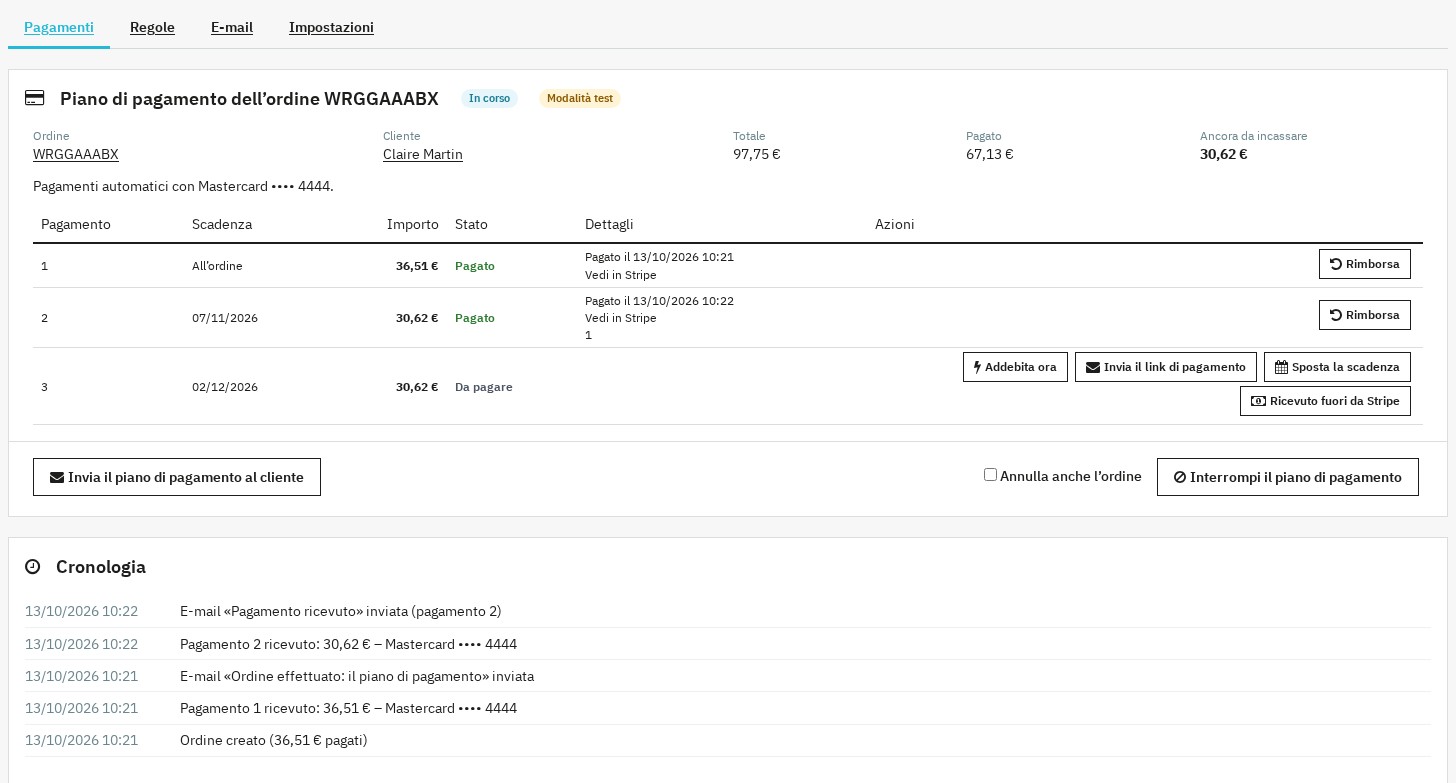Click the «Ordine effettuato» e-mail history entry

357,676
